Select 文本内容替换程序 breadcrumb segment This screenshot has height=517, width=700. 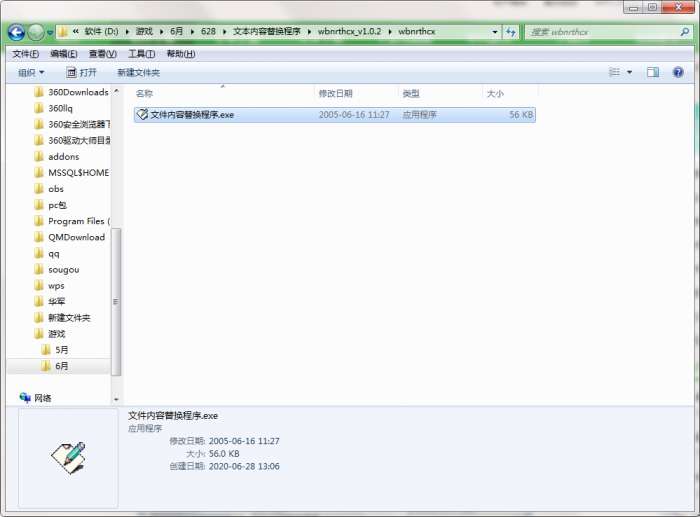pos(267,32)
